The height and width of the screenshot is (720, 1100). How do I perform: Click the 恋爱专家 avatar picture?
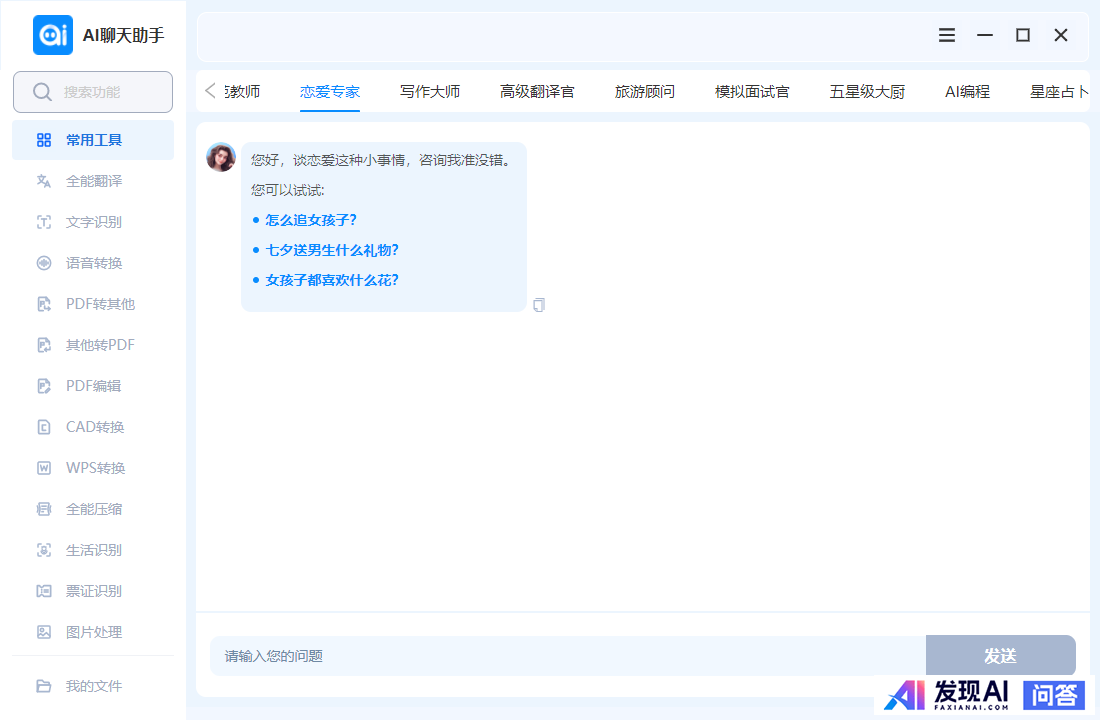click(221, 157)
